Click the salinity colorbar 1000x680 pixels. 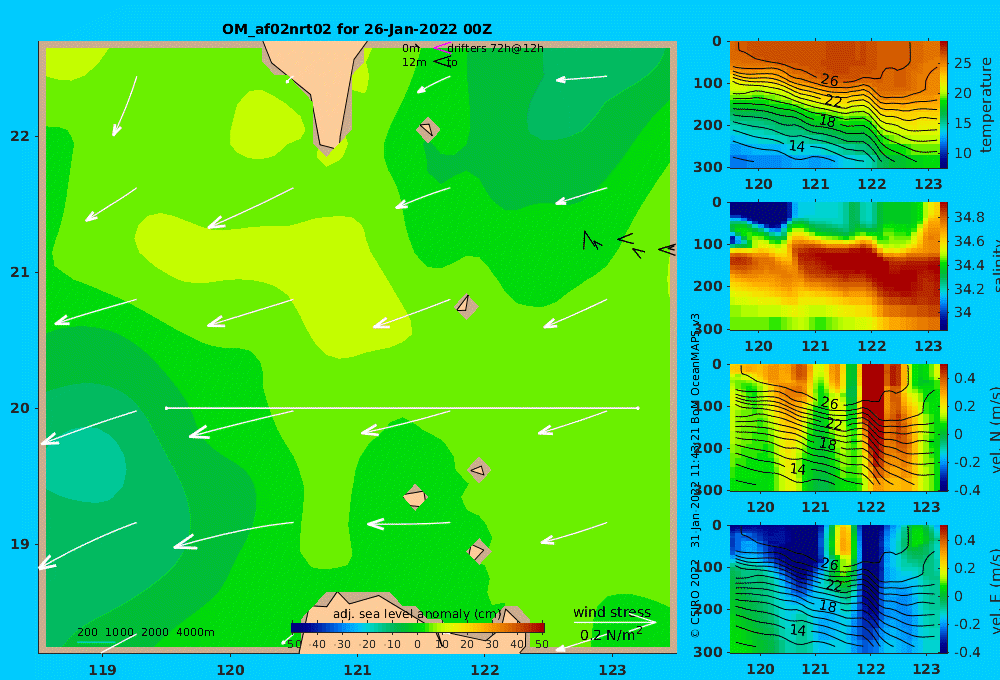944,266
